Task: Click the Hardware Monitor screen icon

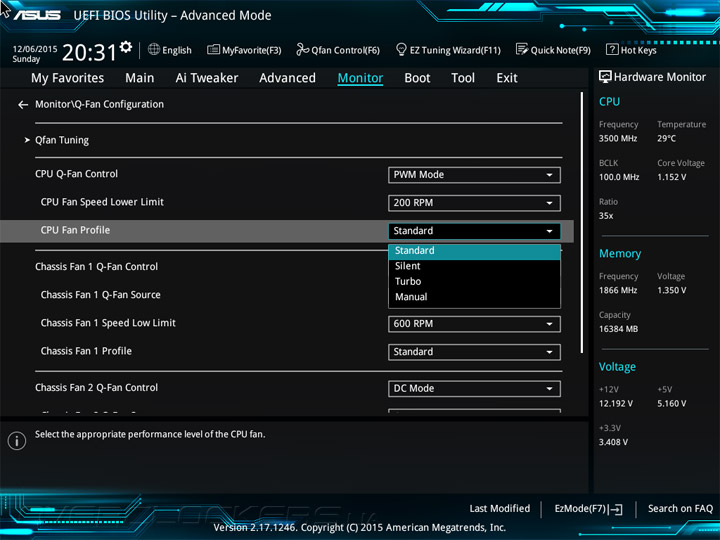Action: [x=605, y=77]
